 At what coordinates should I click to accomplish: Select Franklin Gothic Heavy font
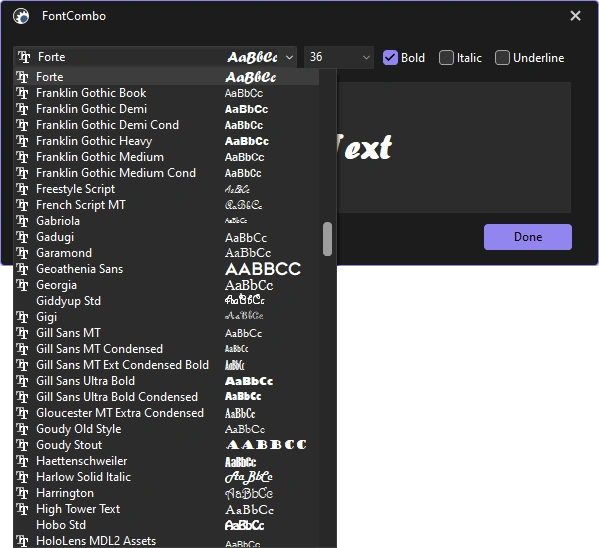pos(167,141)
